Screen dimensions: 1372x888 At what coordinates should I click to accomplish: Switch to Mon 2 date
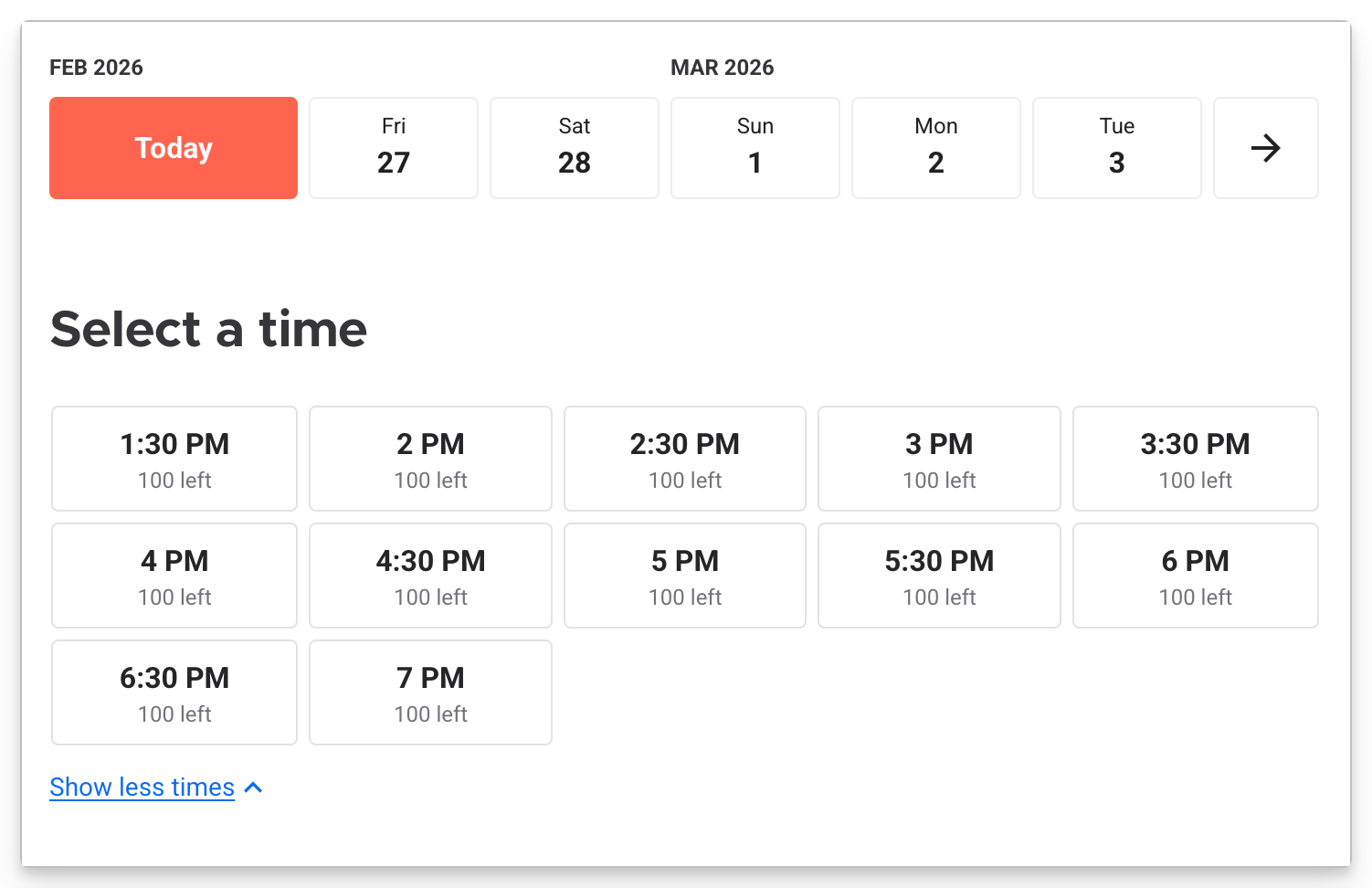tap(936, 148)
